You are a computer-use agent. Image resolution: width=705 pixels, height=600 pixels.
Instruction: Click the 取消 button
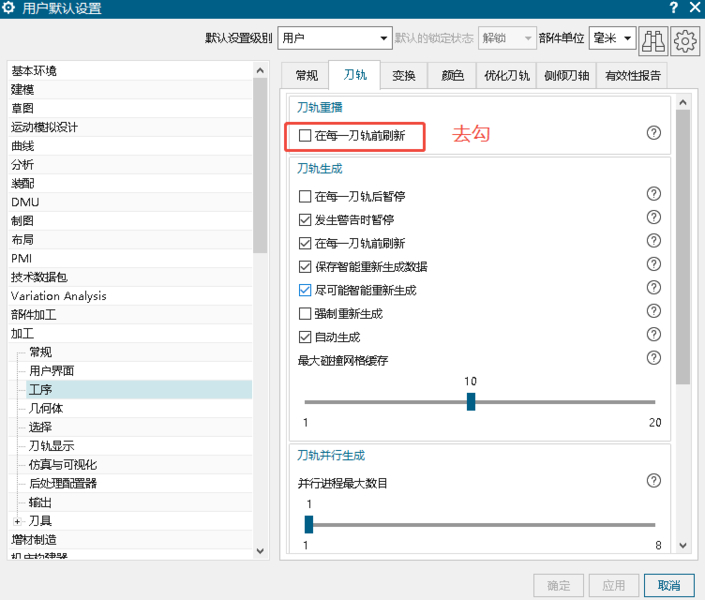pyautogui.click(x=669, y=585)
